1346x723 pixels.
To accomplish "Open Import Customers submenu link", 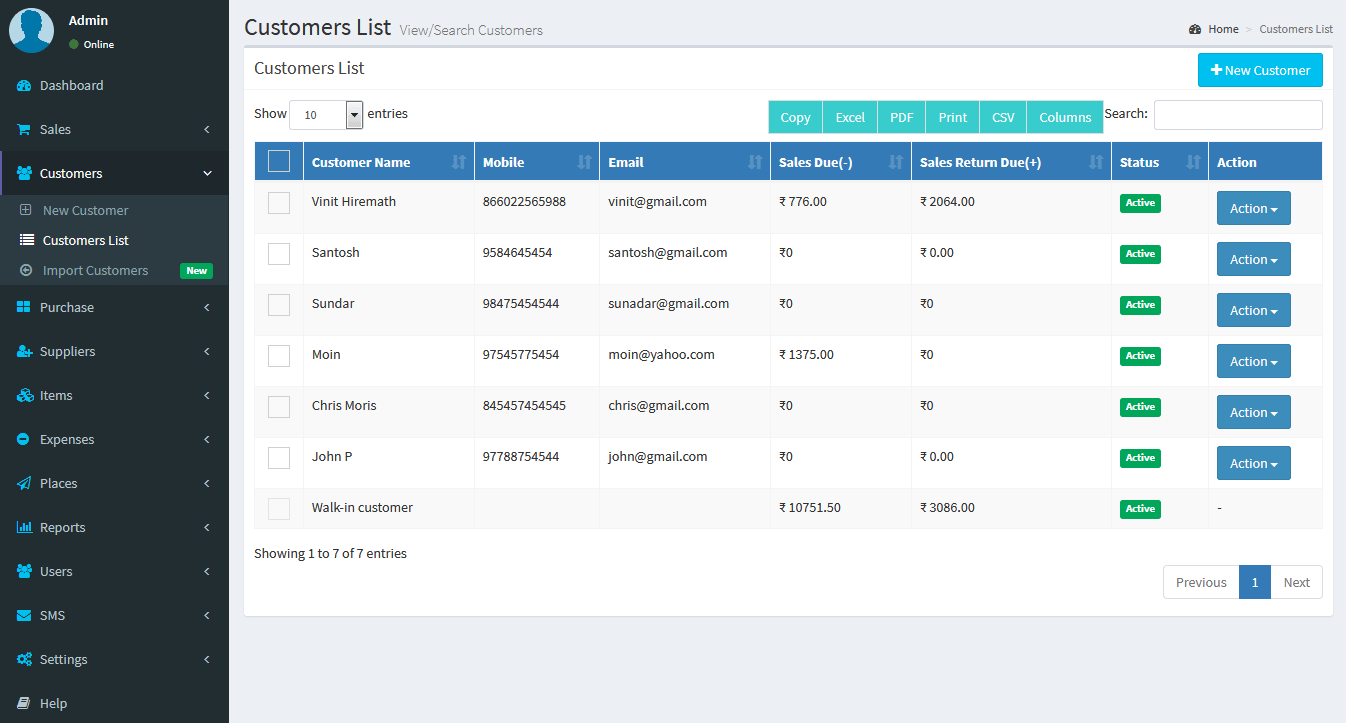I will [114, 270].
